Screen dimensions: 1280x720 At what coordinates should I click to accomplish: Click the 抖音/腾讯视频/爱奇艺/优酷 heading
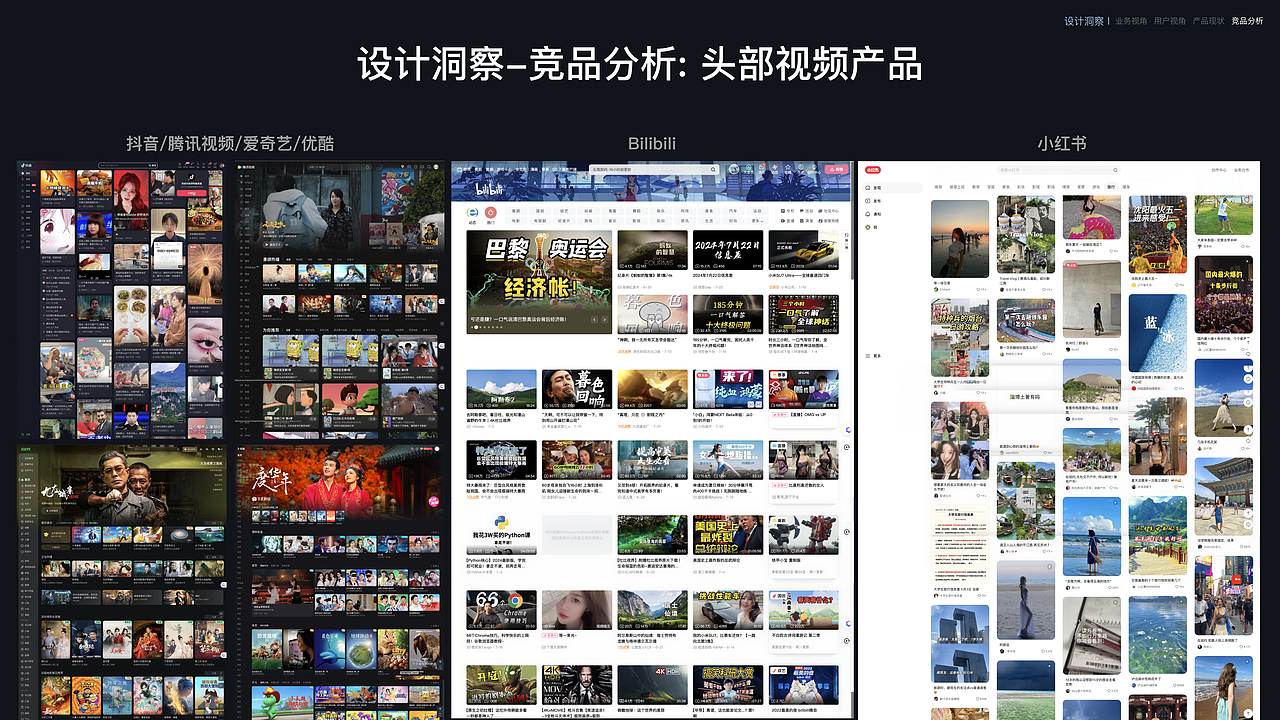(x=230, y=144)
